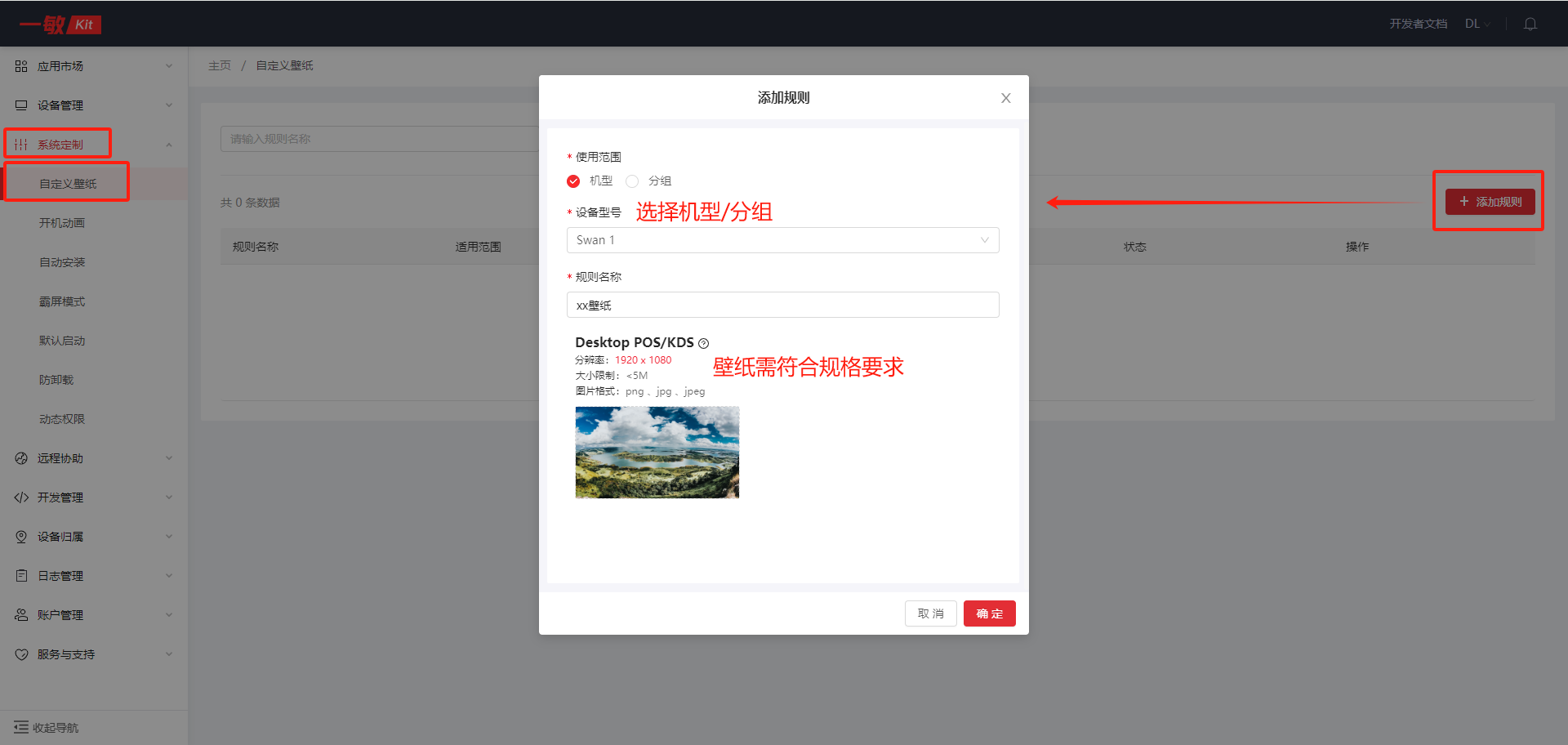Click the 设备归属 location pin icon

[21, 537]
